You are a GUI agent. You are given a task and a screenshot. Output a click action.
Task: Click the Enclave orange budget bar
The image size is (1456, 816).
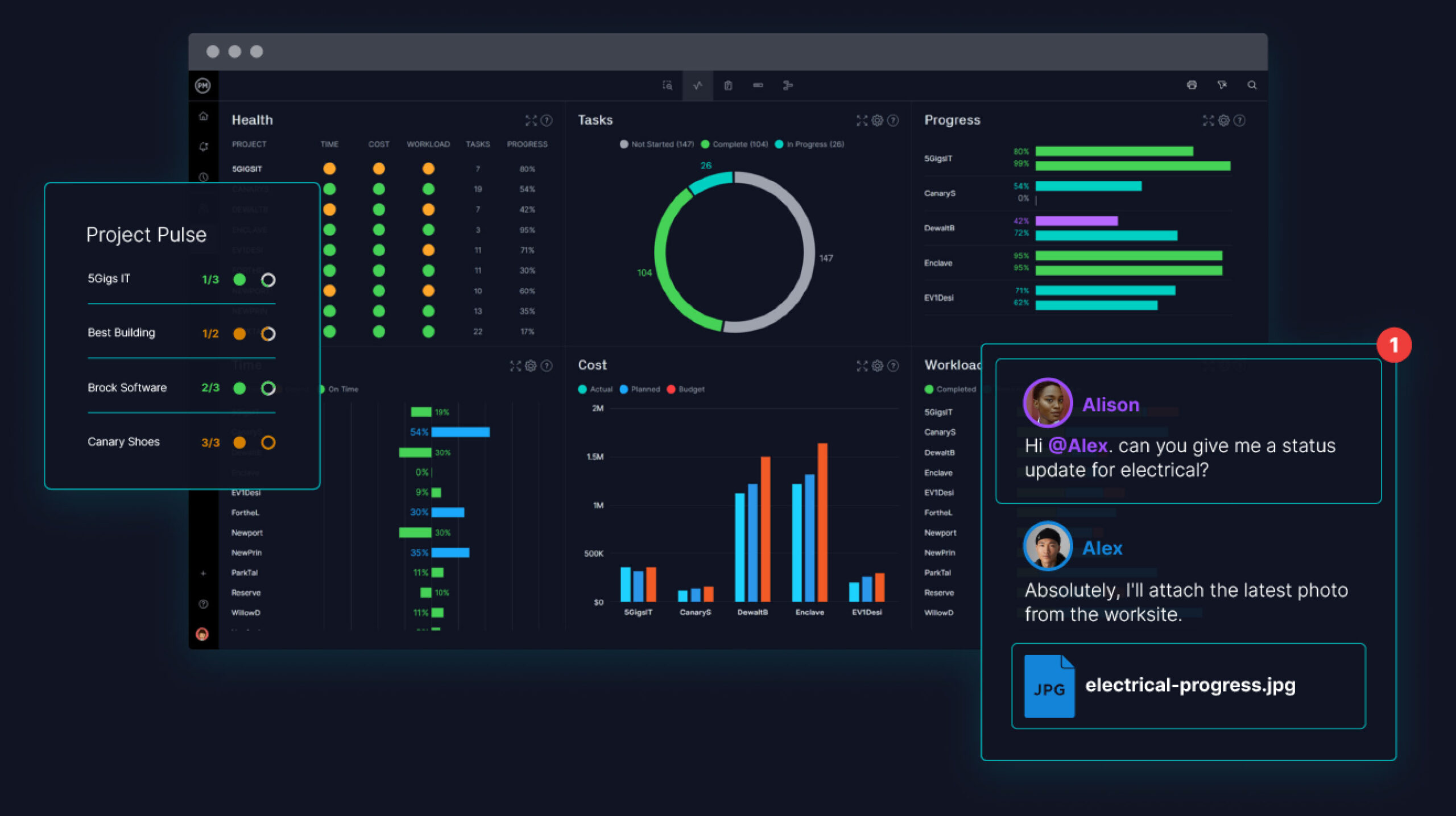[822, 522]
